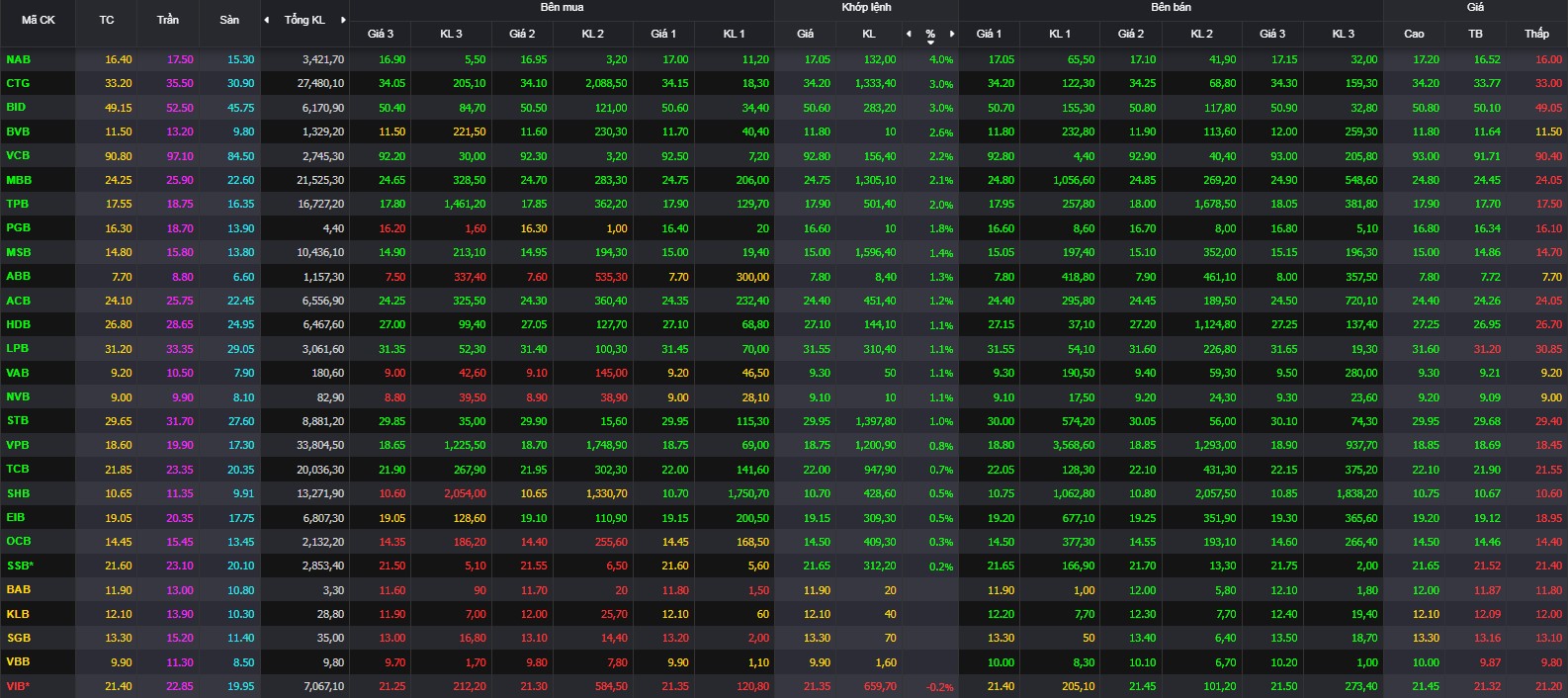
Task: Open the BID stock symbol
Action: point(16,107)
